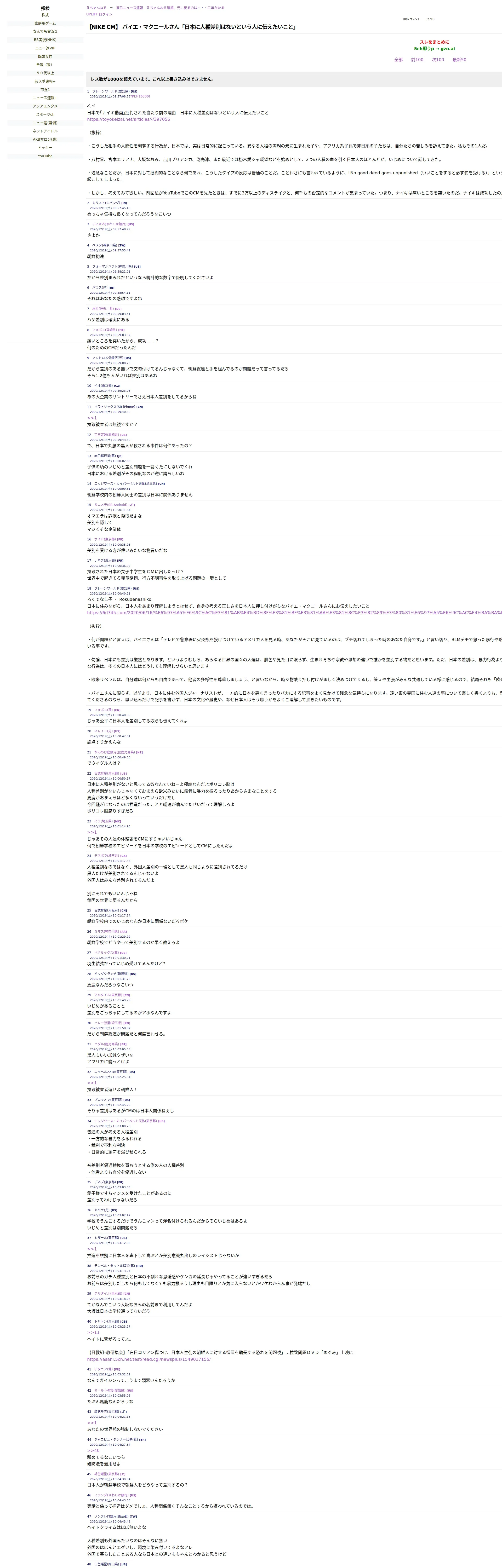Image resolution: width=502 pixels, height=1568 pixels.
Task: Open the 家庭用ゲーム board in the sidebar
Action: 45,23
